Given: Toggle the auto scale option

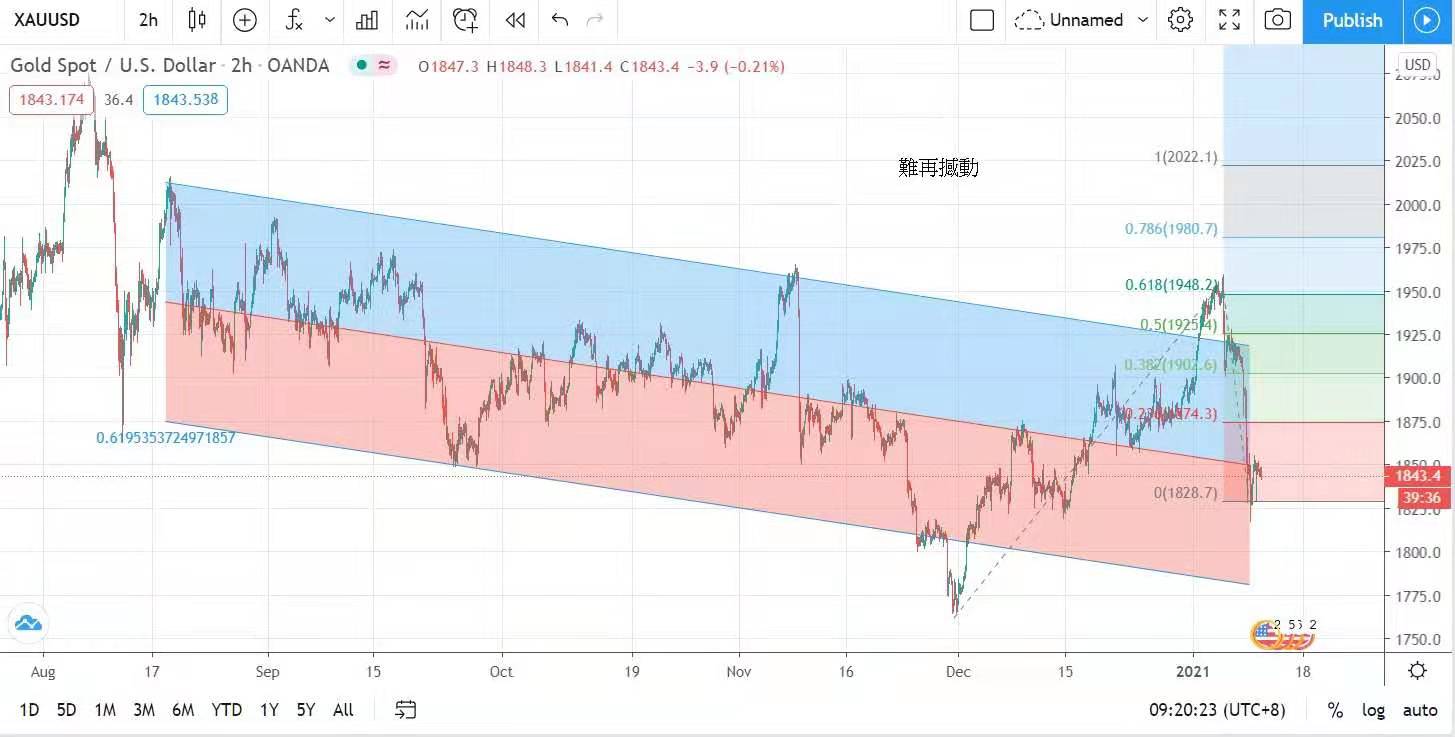Looking at the screenshot, I should click(1420, 710).
